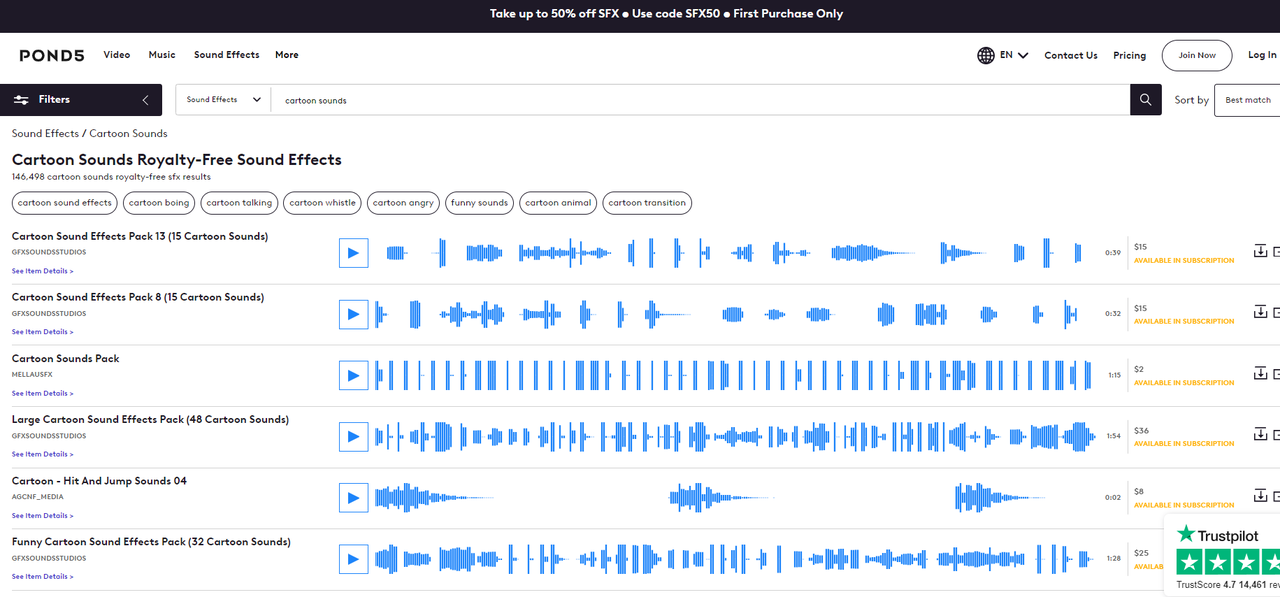Screen dimensions: 1280x597
Task: Select the cartoon boing tag
Action: coord(159,203)
